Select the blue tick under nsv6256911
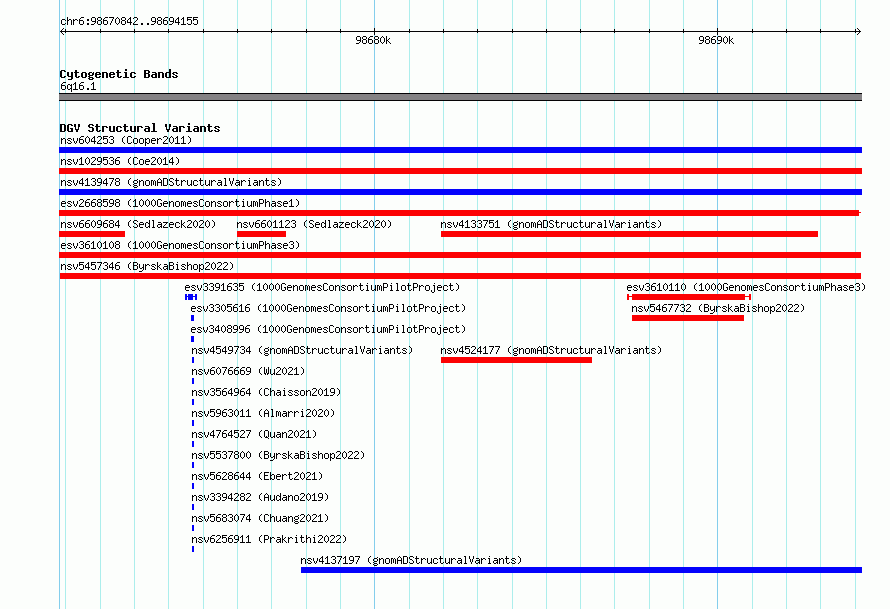Image resolution: width=890 pixels, height=609 pixels. [193, 549]
